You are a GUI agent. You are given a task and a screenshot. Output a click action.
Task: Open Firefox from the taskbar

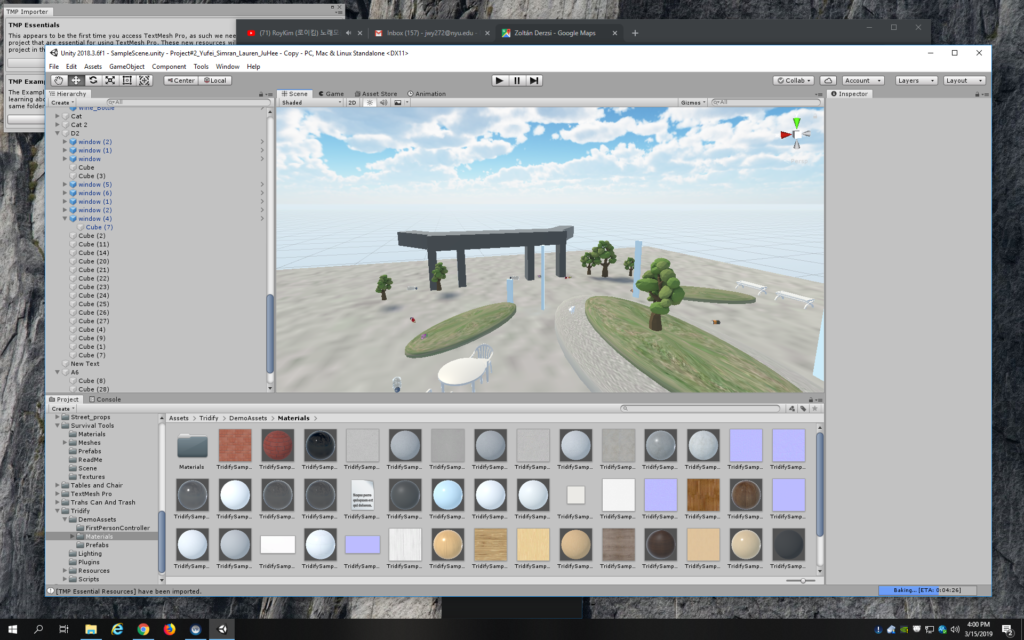169,629
